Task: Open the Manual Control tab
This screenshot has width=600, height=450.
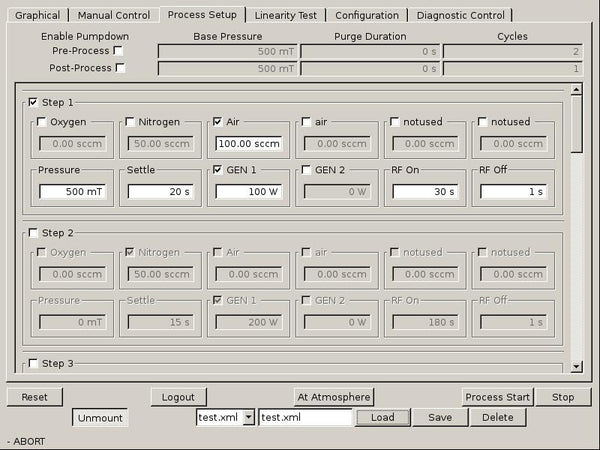Action: click(x=115, y=15)
